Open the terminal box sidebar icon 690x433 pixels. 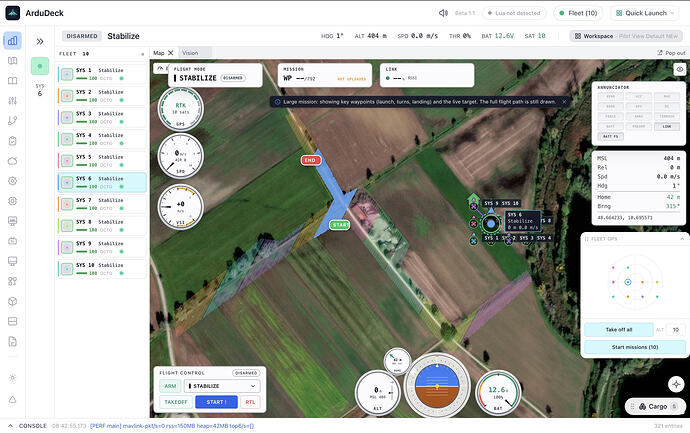(12, 241)
